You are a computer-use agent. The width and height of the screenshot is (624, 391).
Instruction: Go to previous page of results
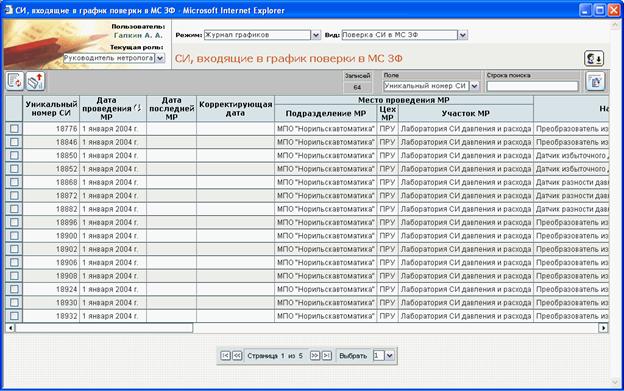(237, 356)
